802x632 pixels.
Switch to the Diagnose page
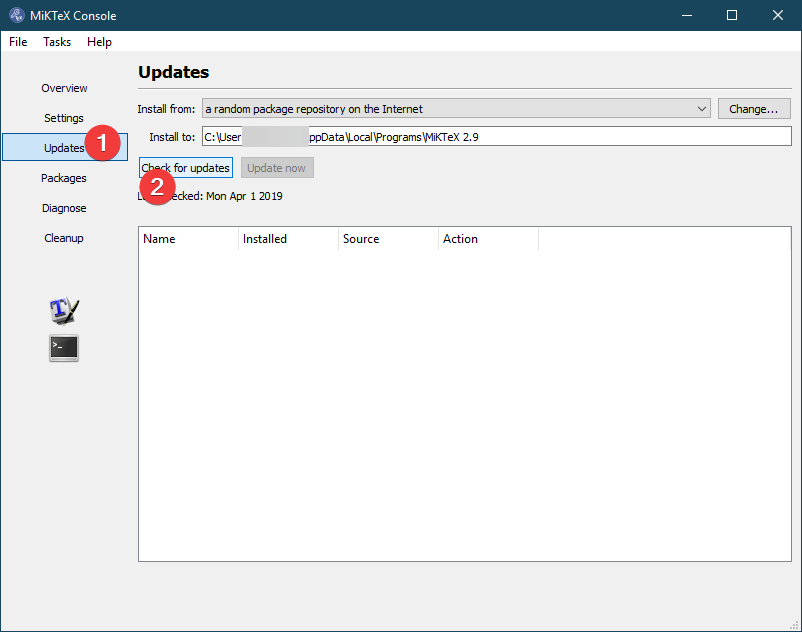[64, 208]
